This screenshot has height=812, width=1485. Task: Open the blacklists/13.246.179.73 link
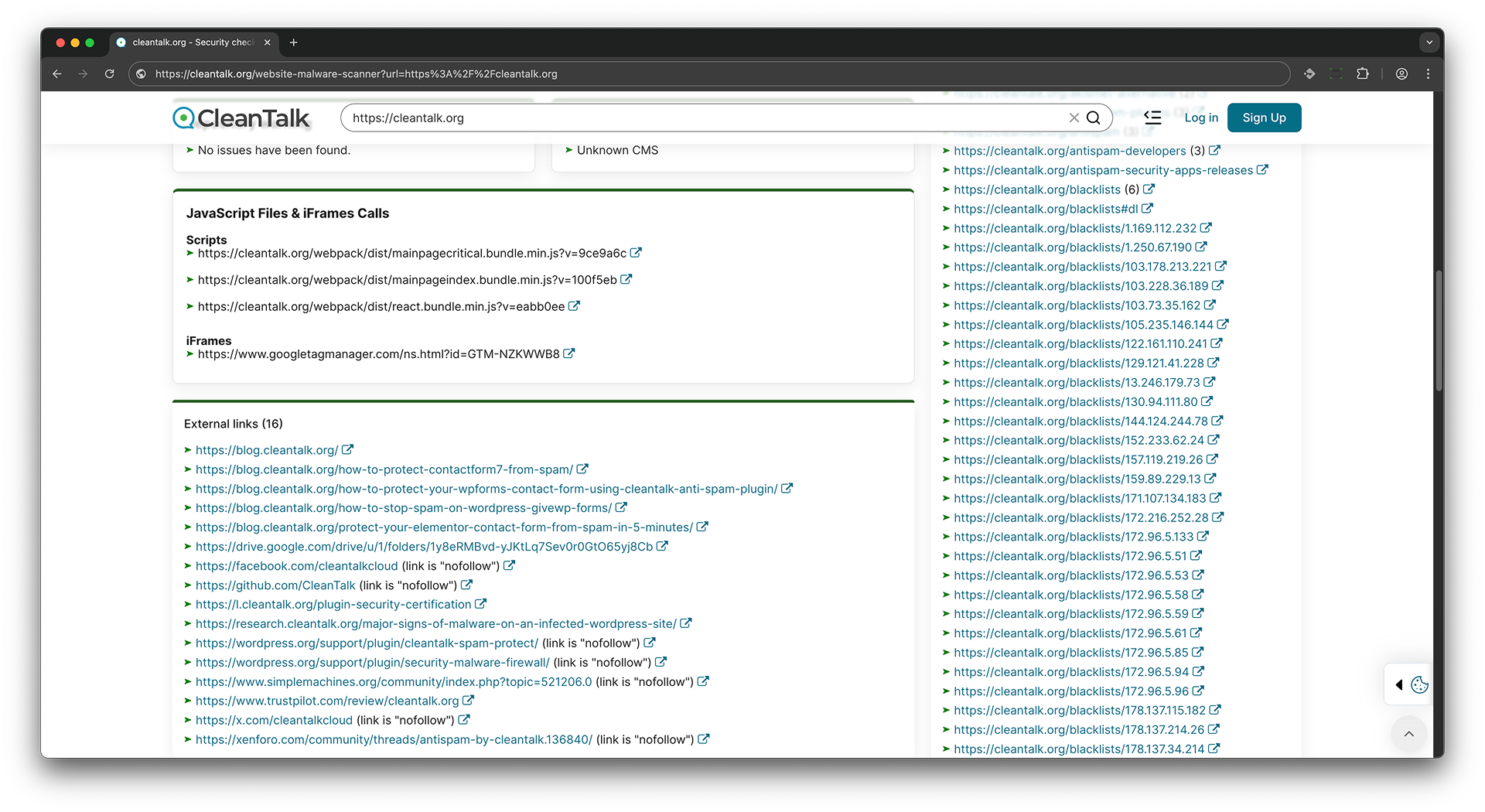(x=1077, y=382)
